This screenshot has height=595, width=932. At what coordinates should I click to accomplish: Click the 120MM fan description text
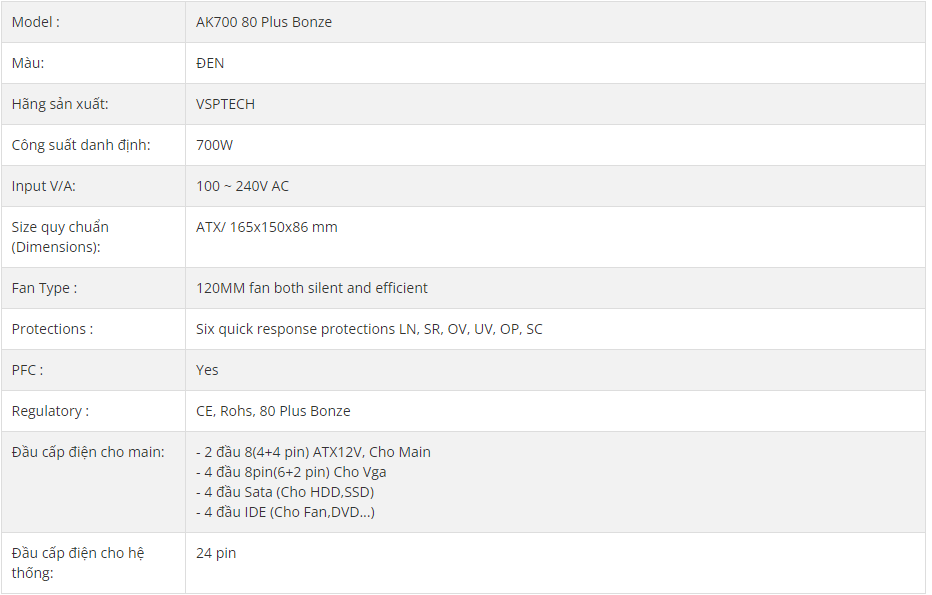click(311, 288)
